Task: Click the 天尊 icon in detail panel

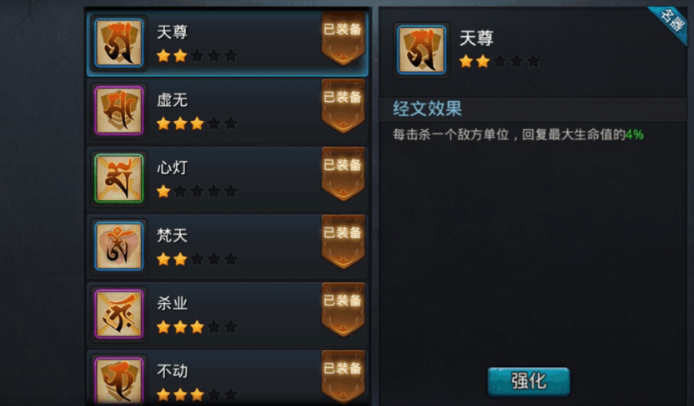Action: [x=421, y=50]
